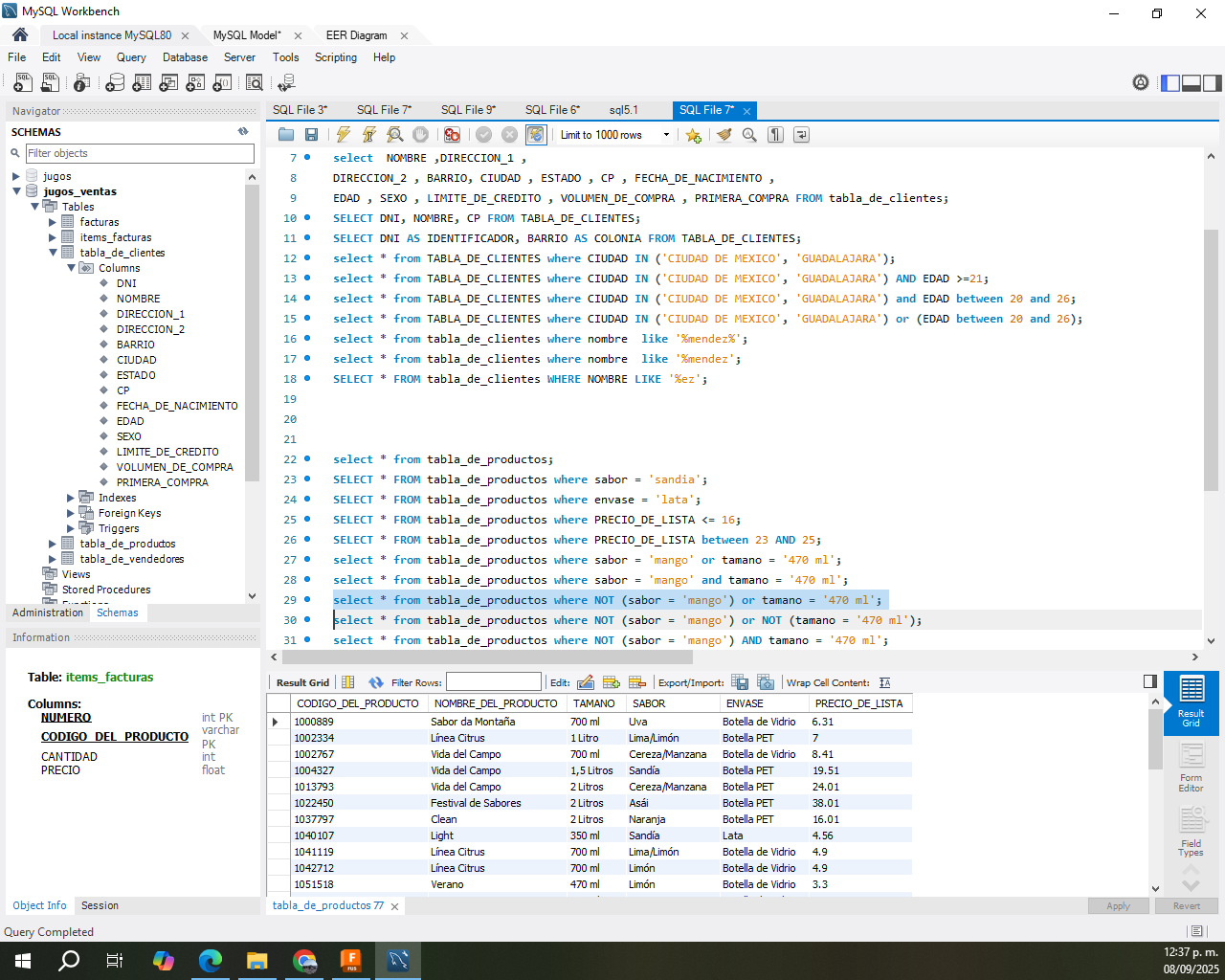1225x980 pixels.
Task: Create a new SQL tab for queries
Action: click(23, 83)
